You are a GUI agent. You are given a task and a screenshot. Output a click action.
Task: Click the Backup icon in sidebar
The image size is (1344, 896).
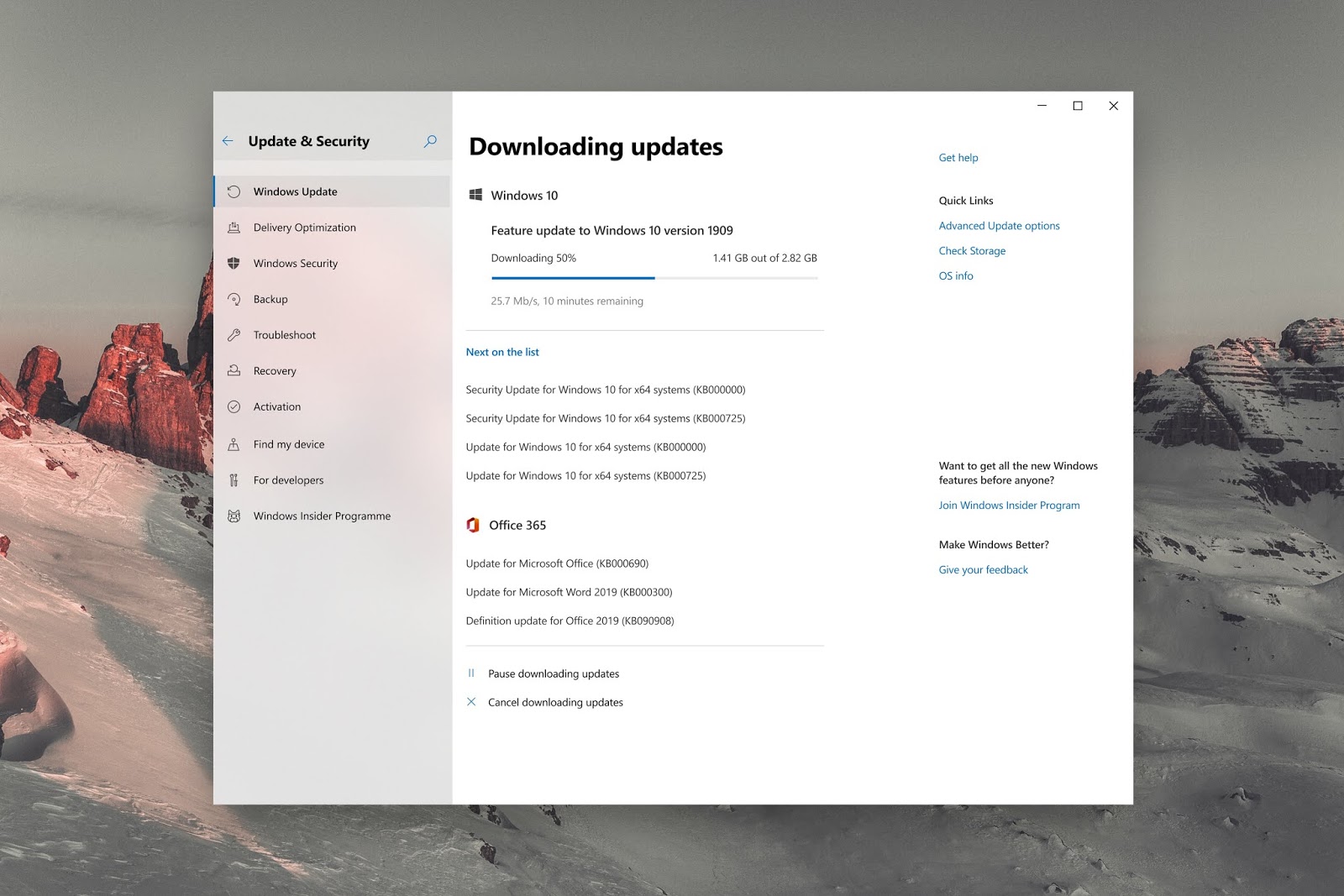click(234, 299)
